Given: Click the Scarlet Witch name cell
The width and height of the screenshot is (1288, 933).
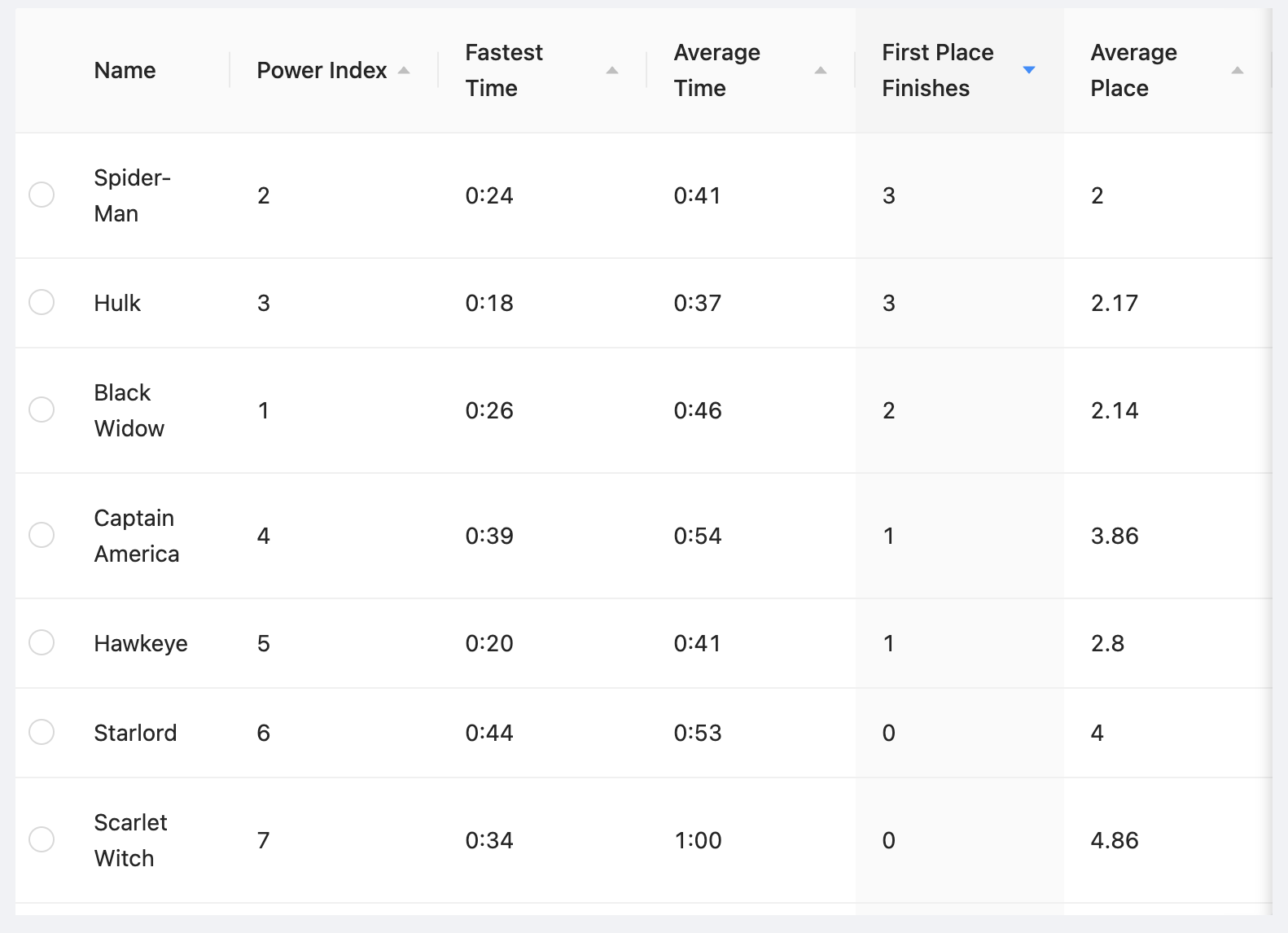Looking at the screenshot, I should tap(130, 840).
